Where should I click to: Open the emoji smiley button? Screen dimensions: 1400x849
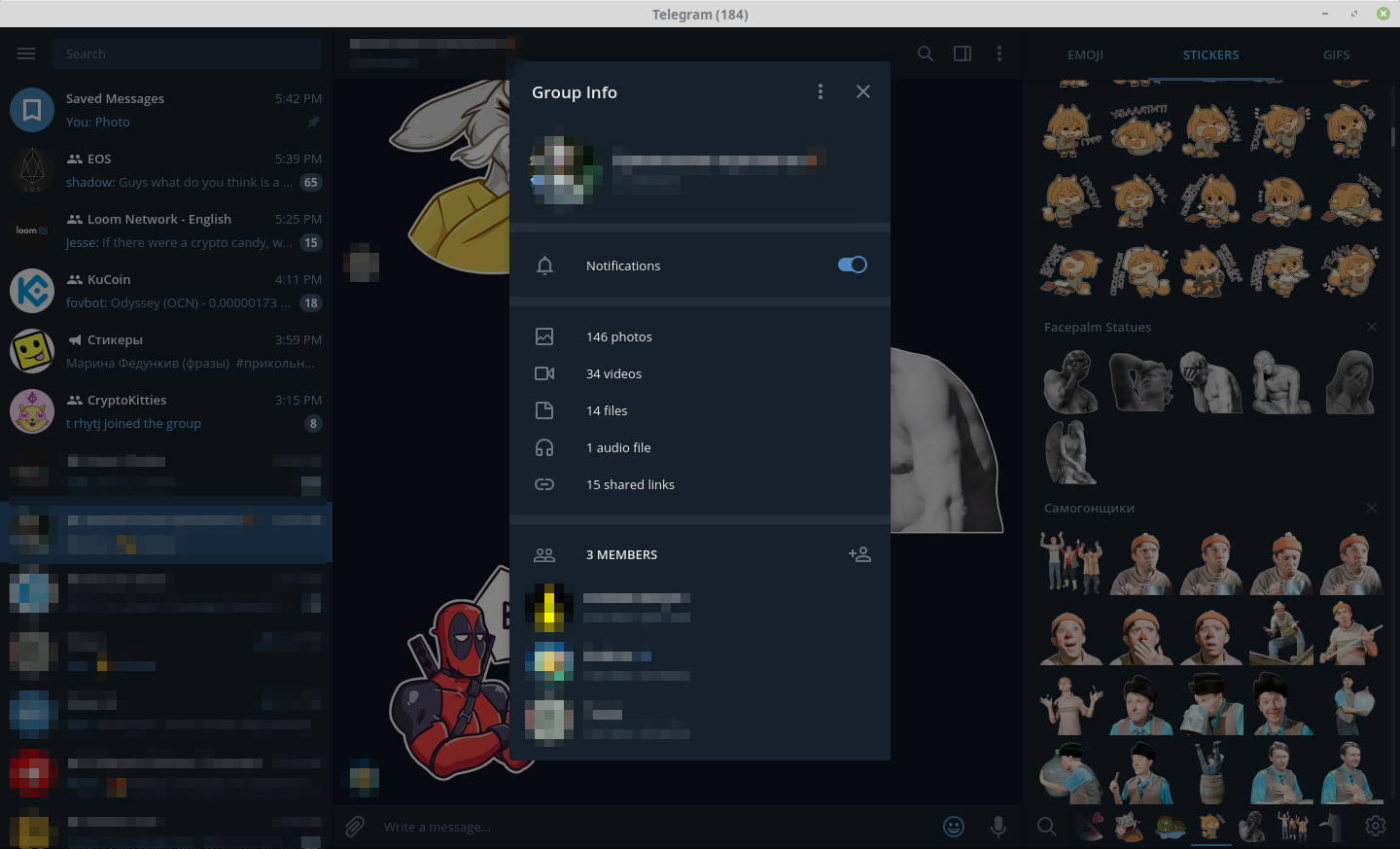(x=954, y=827)
